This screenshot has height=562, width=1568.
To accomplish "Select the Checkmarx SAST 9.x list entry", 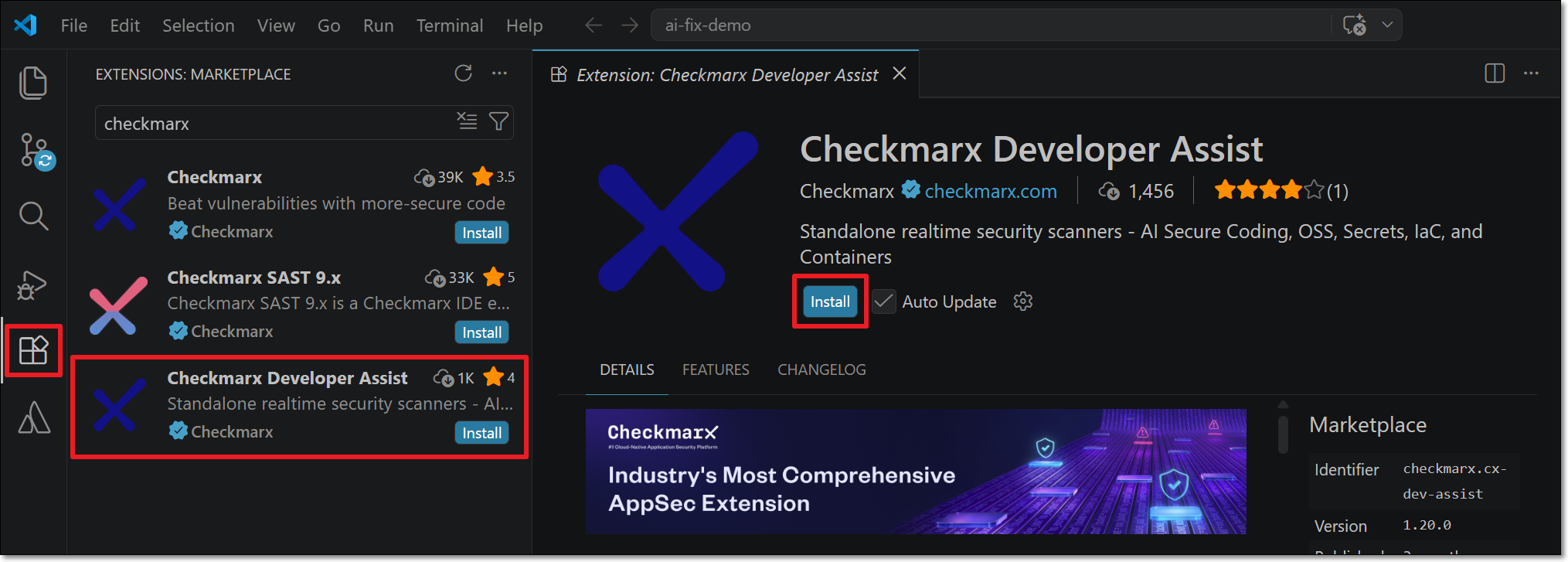I will click(x=300, y=305).
